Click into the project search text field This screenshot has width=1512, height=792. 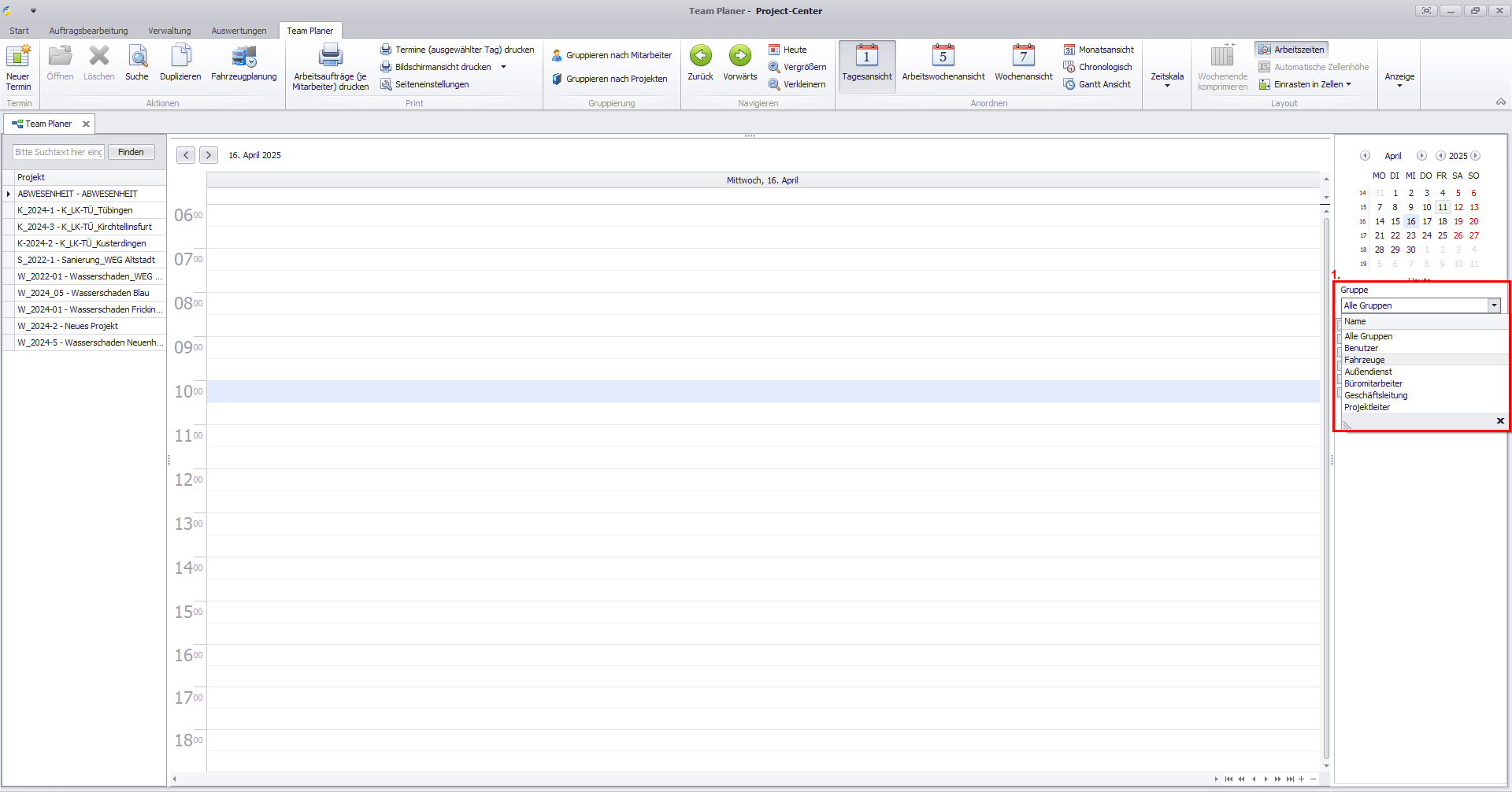pyautogui.click(x=58, y=152)
